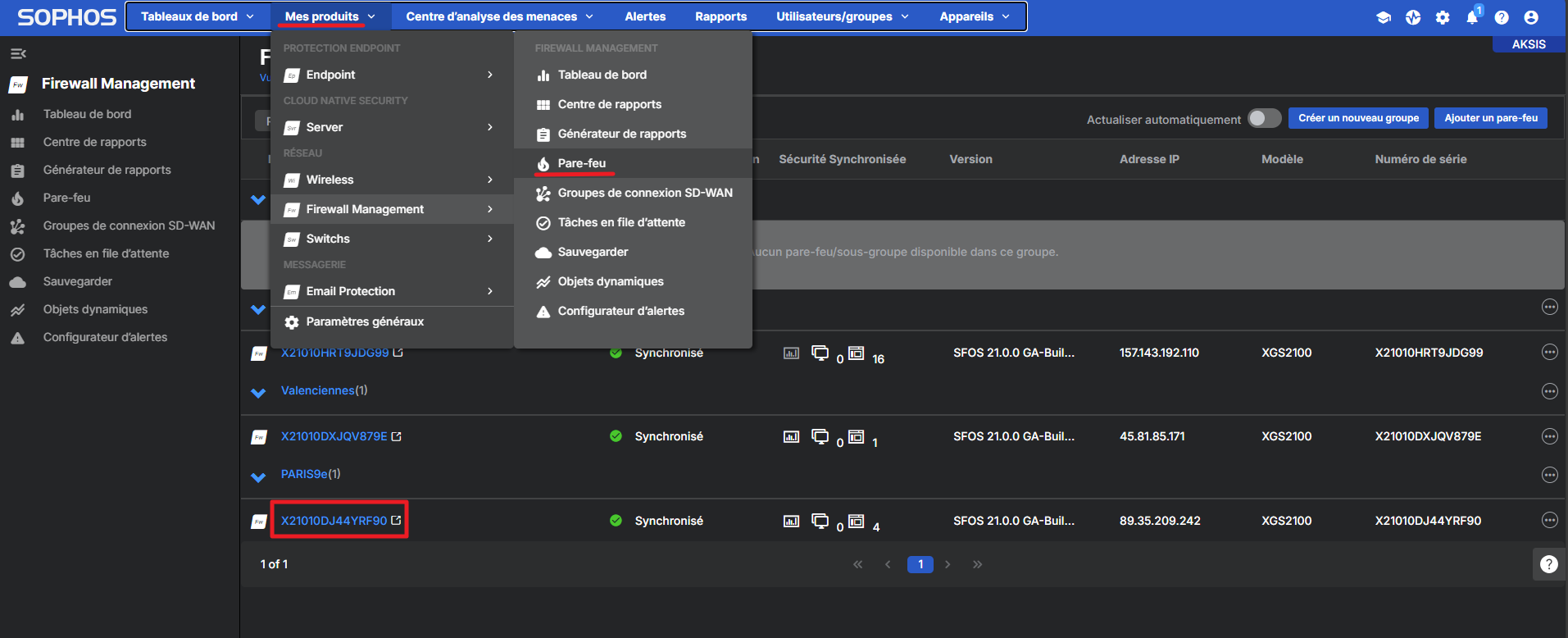Image resolution: width=1568 pixels, height=638 pixels.
Task: Click the servers icon in X21010DXJQV879E row
Action: [856, 436]
